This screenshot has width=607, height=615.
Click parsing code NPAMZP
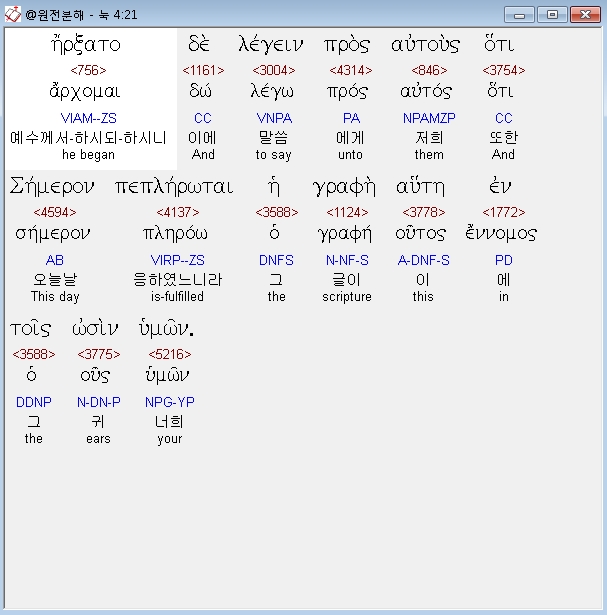pyautogui.click(x=429, y=118)
